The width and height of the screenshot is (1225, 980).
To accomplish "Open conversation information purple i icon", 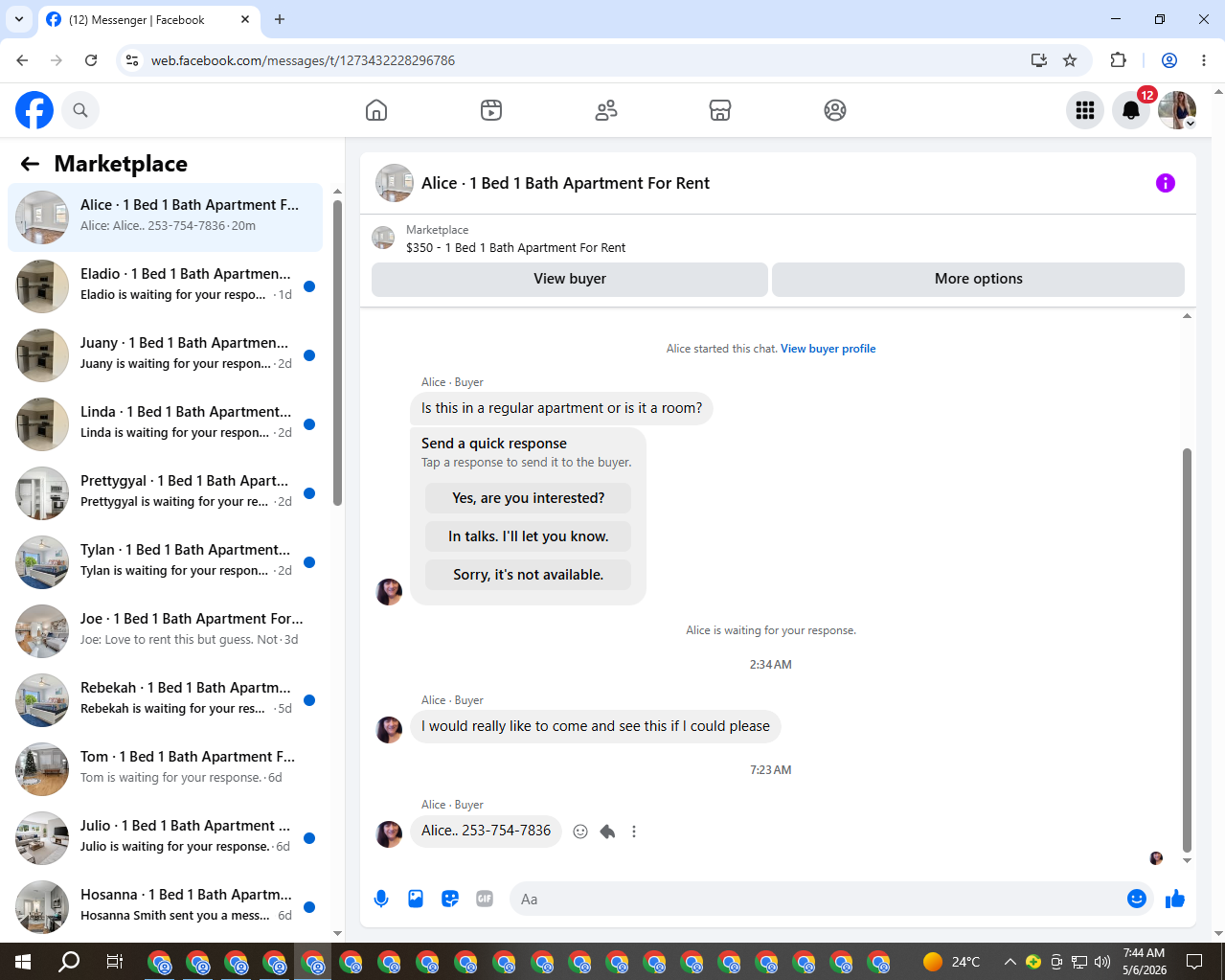I will 1166,183.
